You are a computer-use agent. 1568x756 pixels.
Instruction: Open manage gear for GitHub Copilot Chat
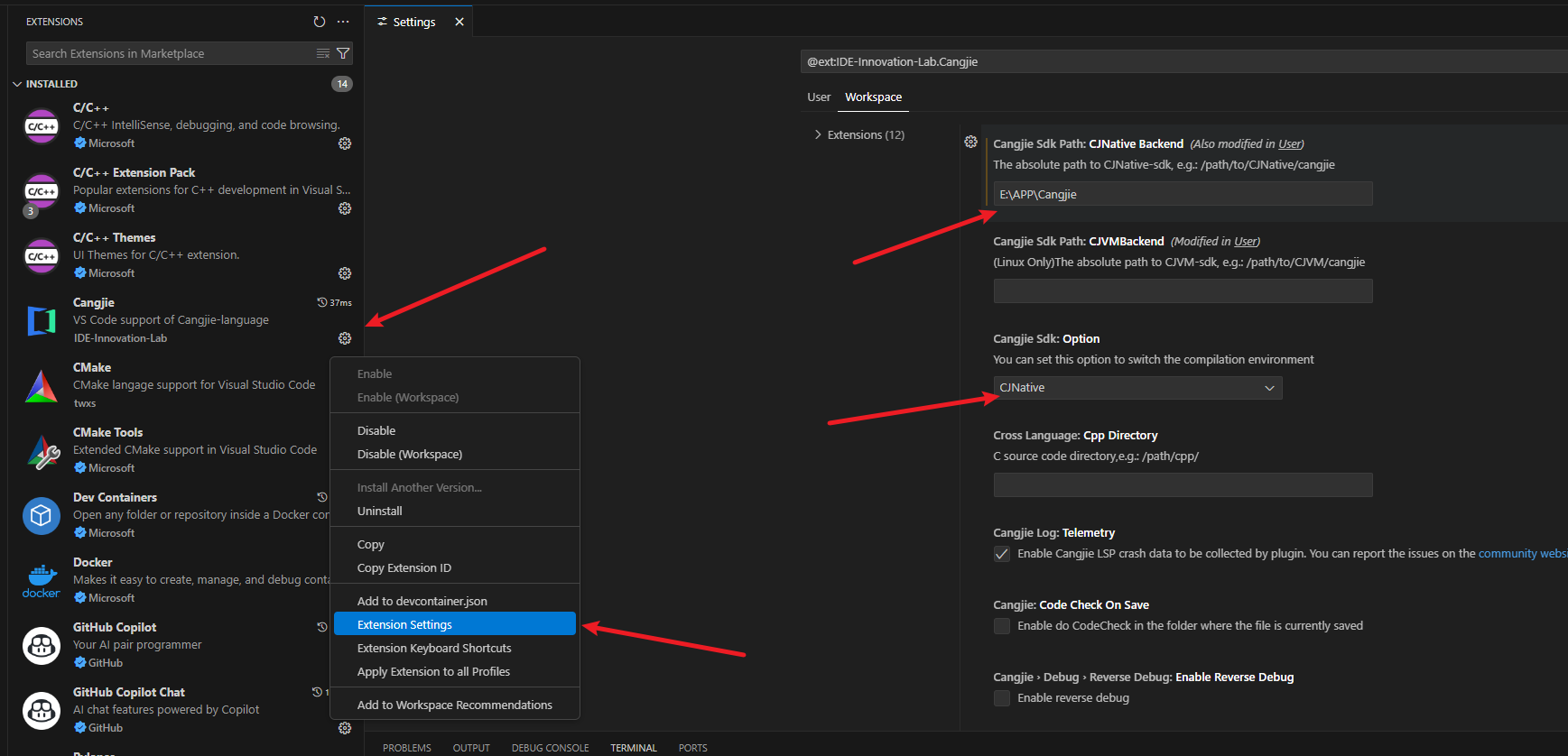point(345,728)
